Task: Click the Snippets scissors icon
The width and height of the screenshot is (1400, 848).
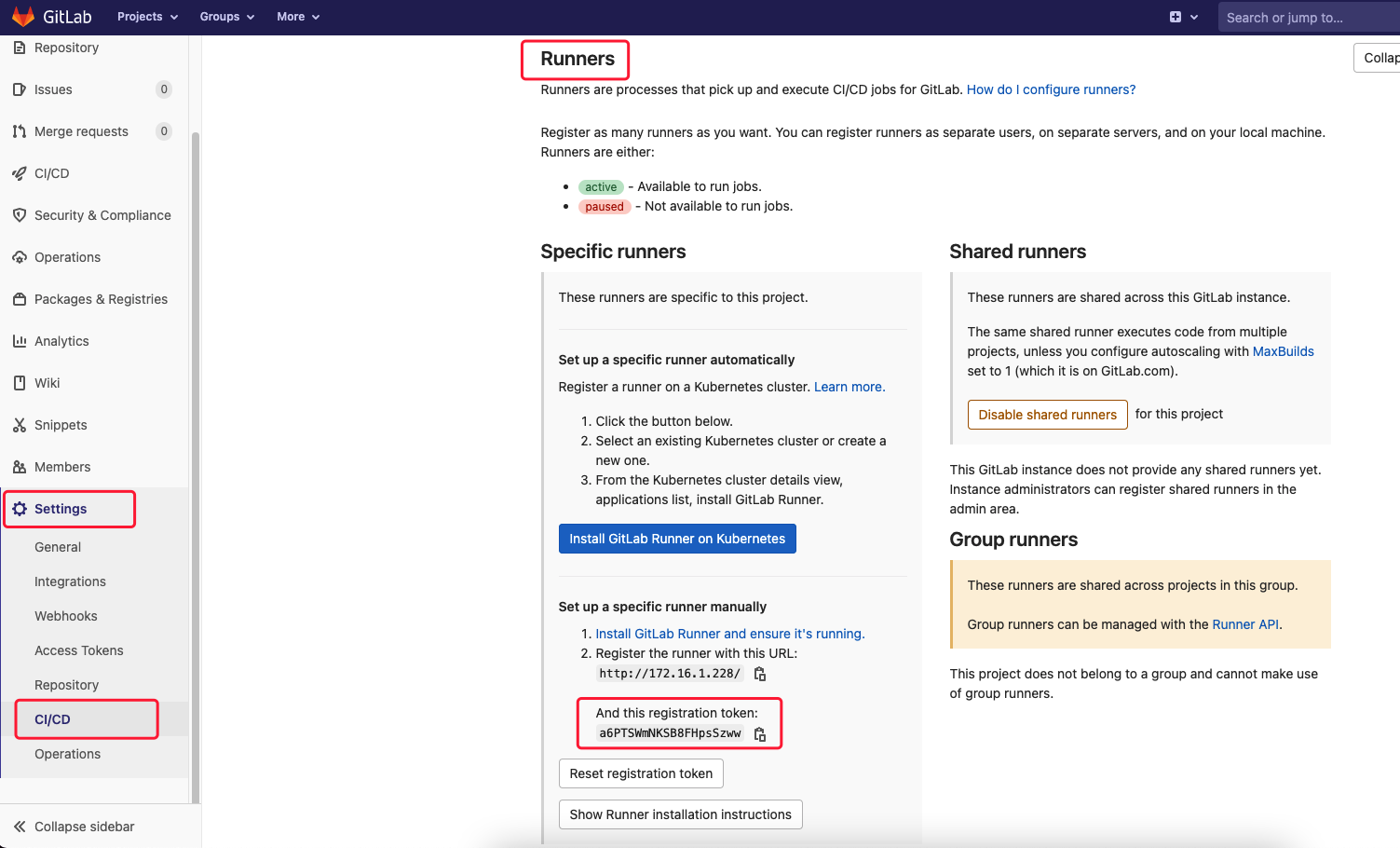Action: (20, 425)
